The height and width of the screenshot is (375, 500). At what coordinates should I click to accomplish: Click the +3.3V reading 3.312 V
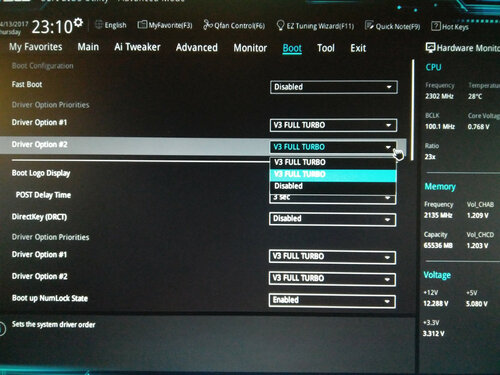pyautogui.click(x=433, y=333)
